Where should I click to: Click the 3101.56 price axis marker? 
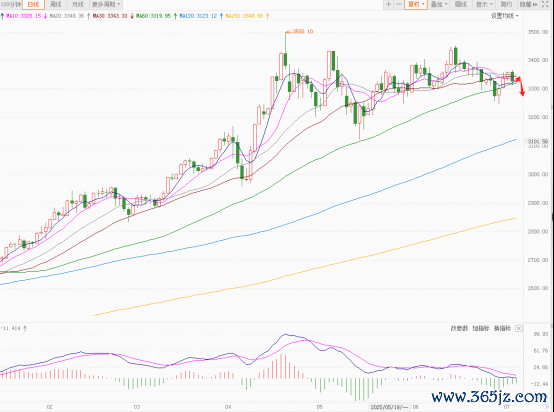tap(538, 141)
